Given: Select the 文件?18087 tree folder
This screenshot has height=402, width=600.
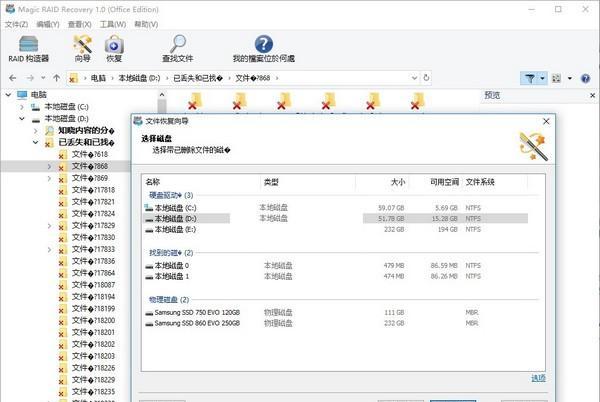Looking at the screenshot, I should point(93,285).
